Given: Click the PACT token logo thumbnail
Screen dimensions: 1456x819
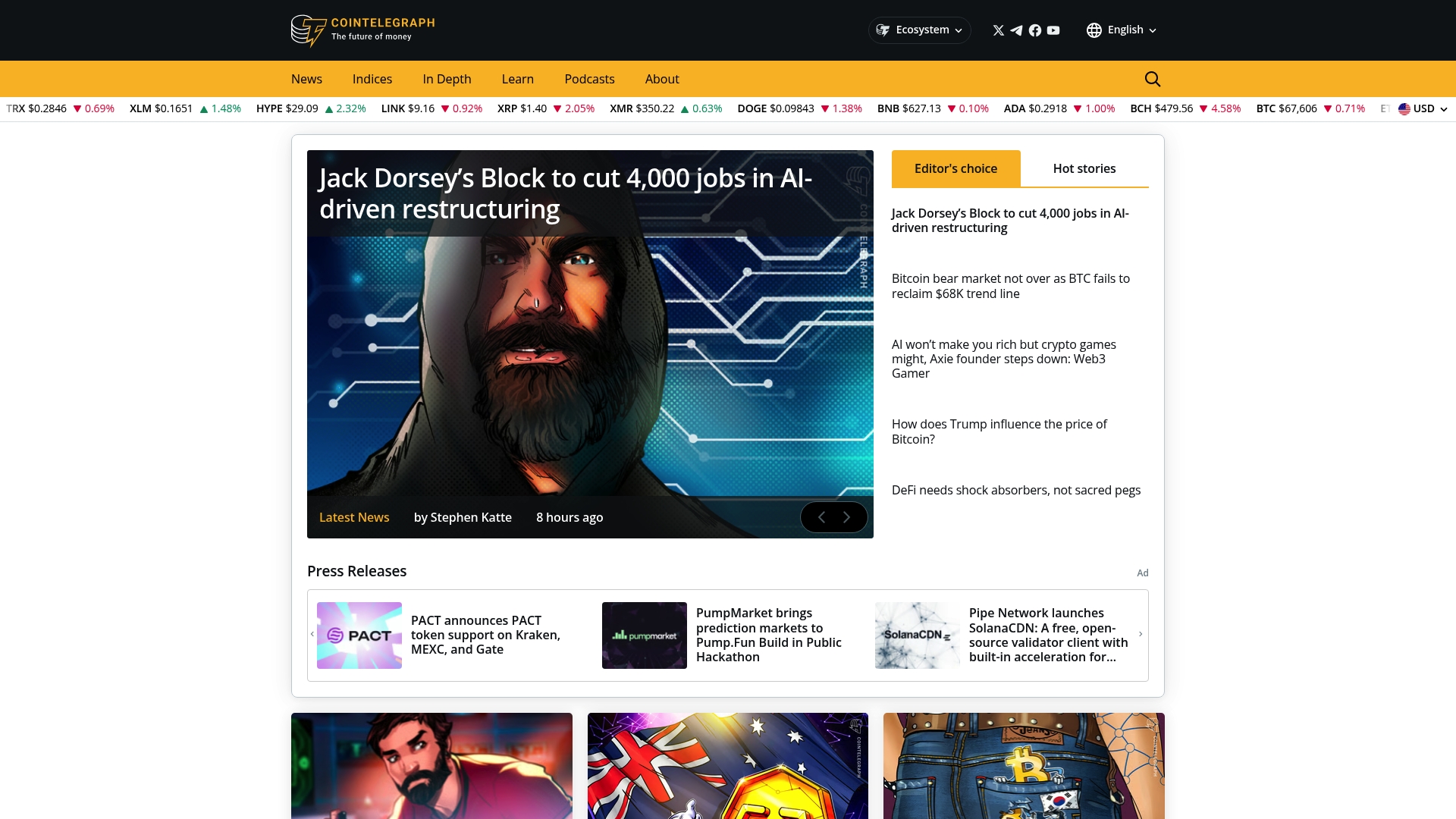Looking at the screenshot, I should (x=359, y=635).
